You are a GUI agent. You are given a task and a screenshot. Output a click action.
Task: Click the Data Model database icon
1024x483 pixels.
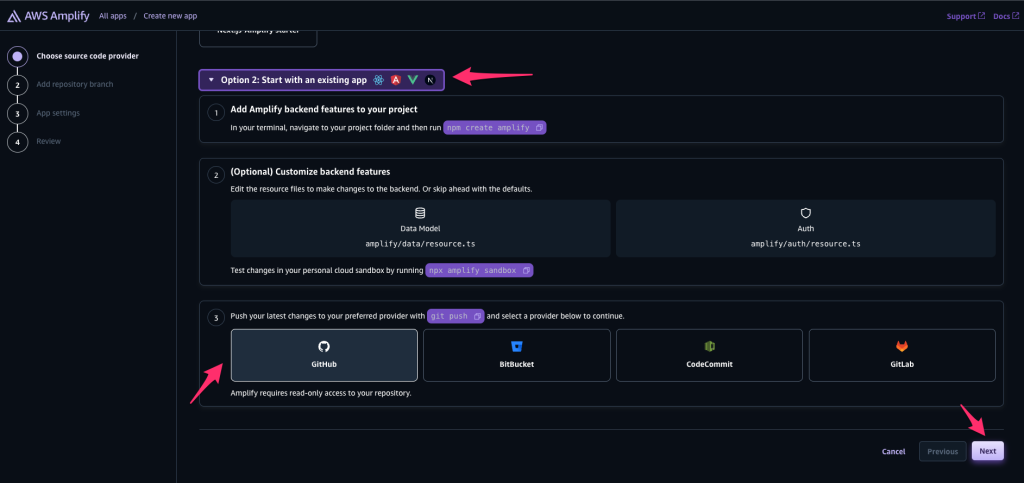420,213
